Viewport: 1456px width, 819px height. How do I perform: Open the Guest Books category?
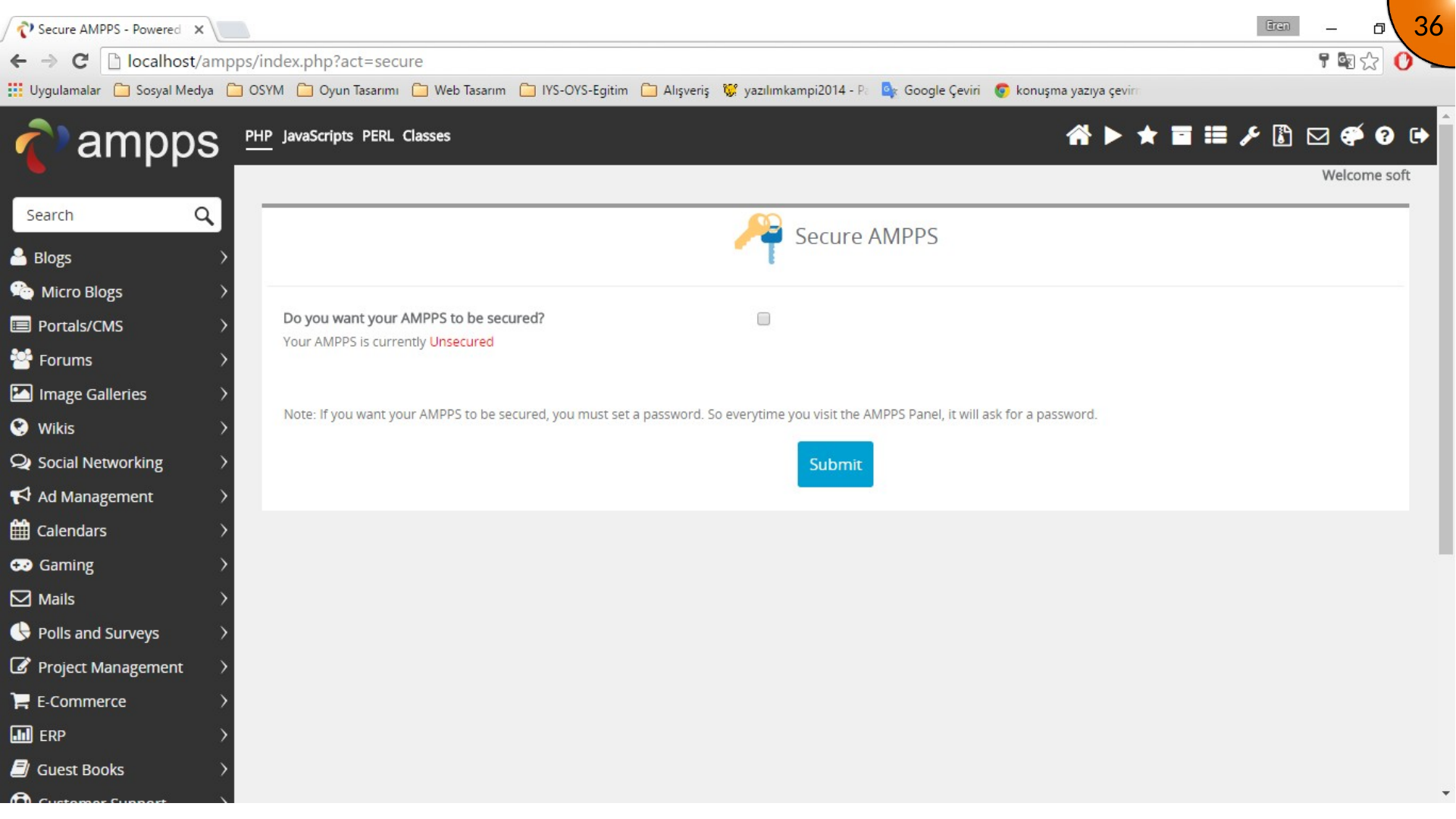(x=117, y=770)
